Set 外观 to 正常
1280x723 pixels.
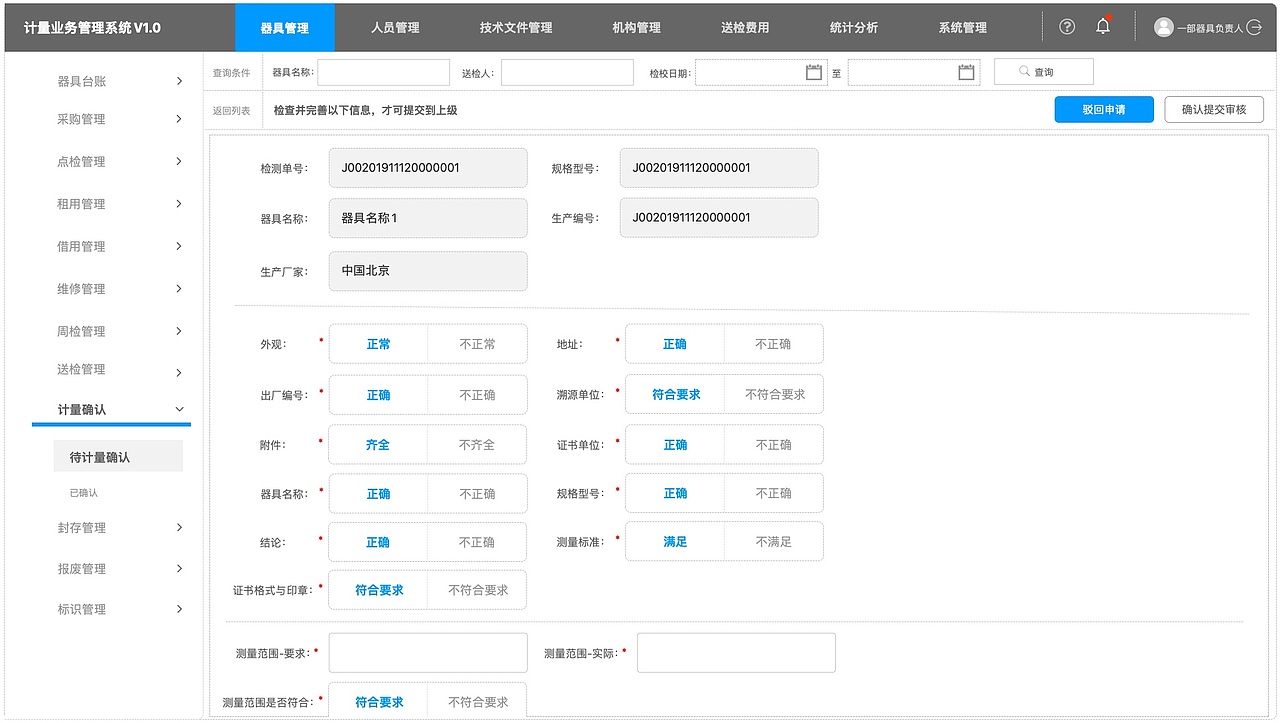378,344
